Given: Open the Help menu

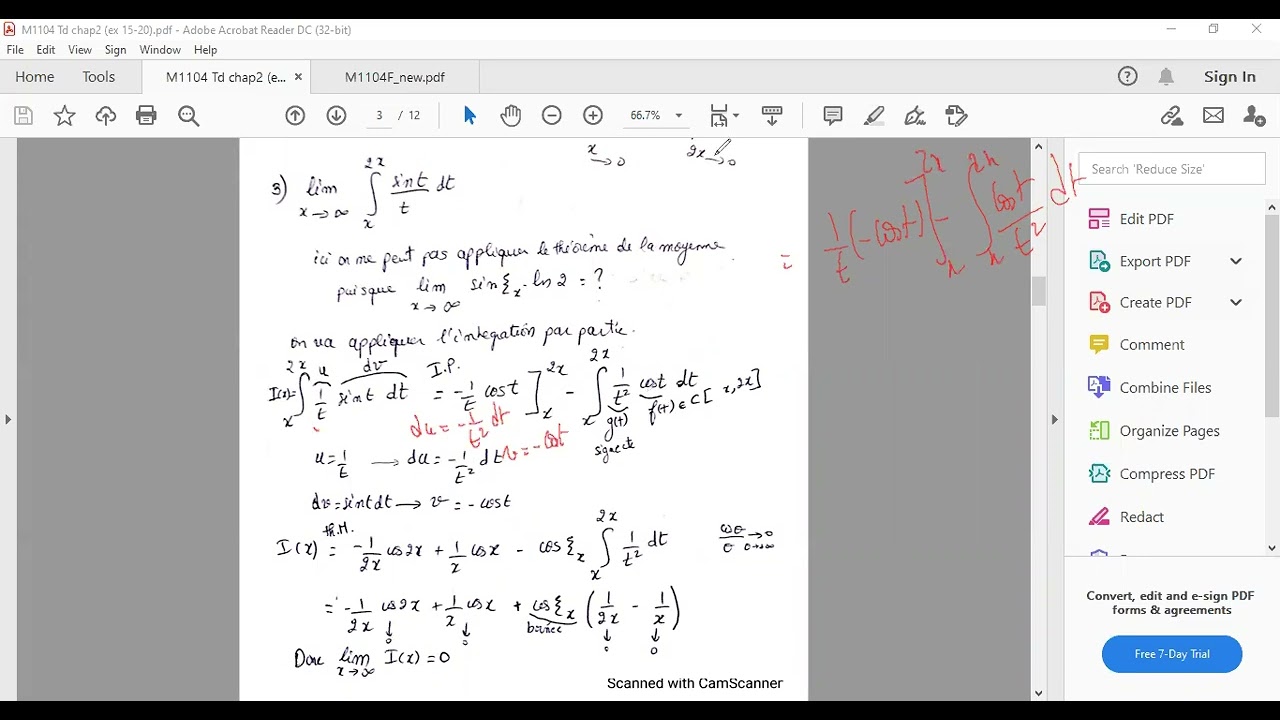Looking at the screenshot, I should point(205,50).
